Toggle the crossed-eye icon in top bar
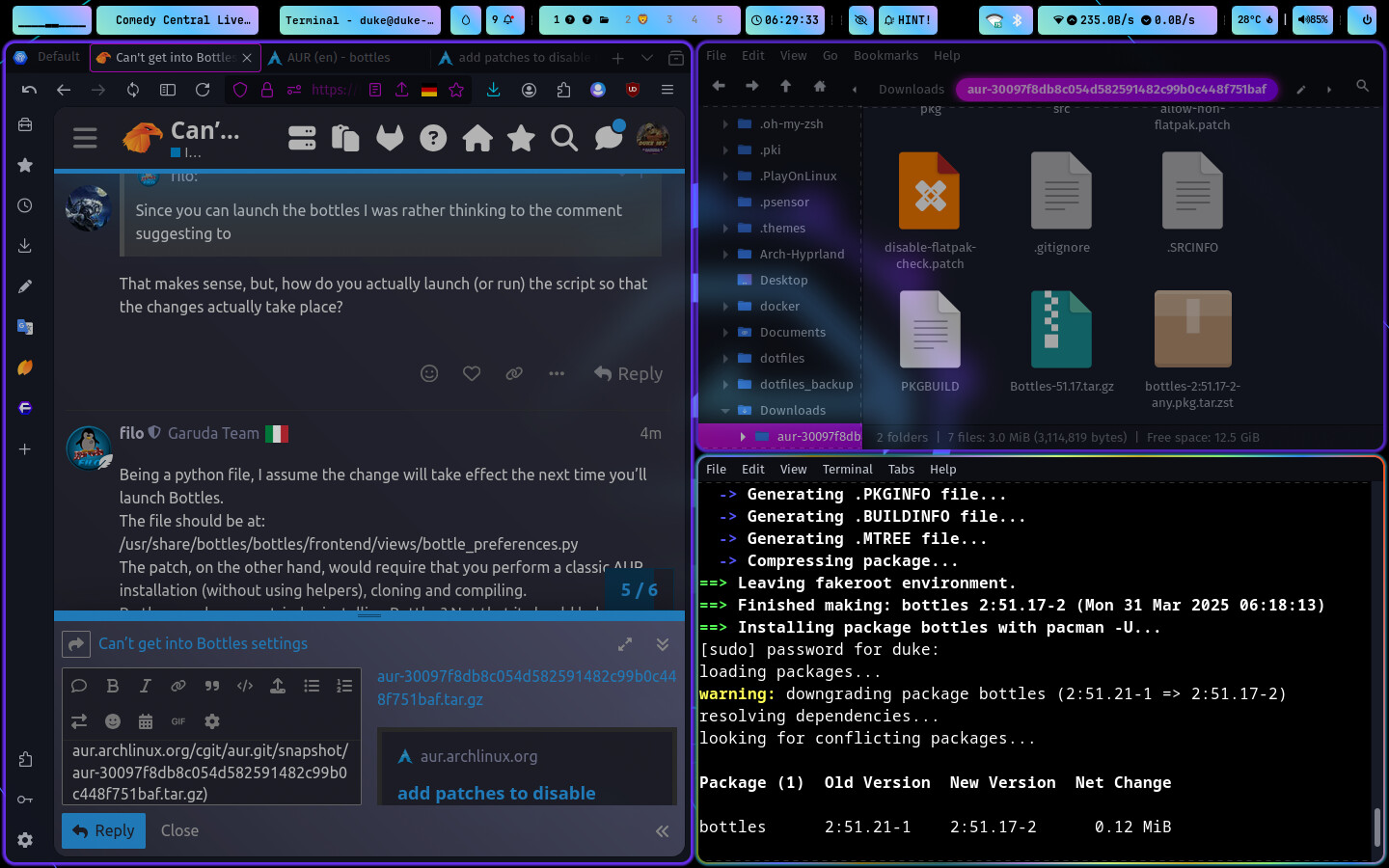 pyautogui.click(x=861, y=19)
